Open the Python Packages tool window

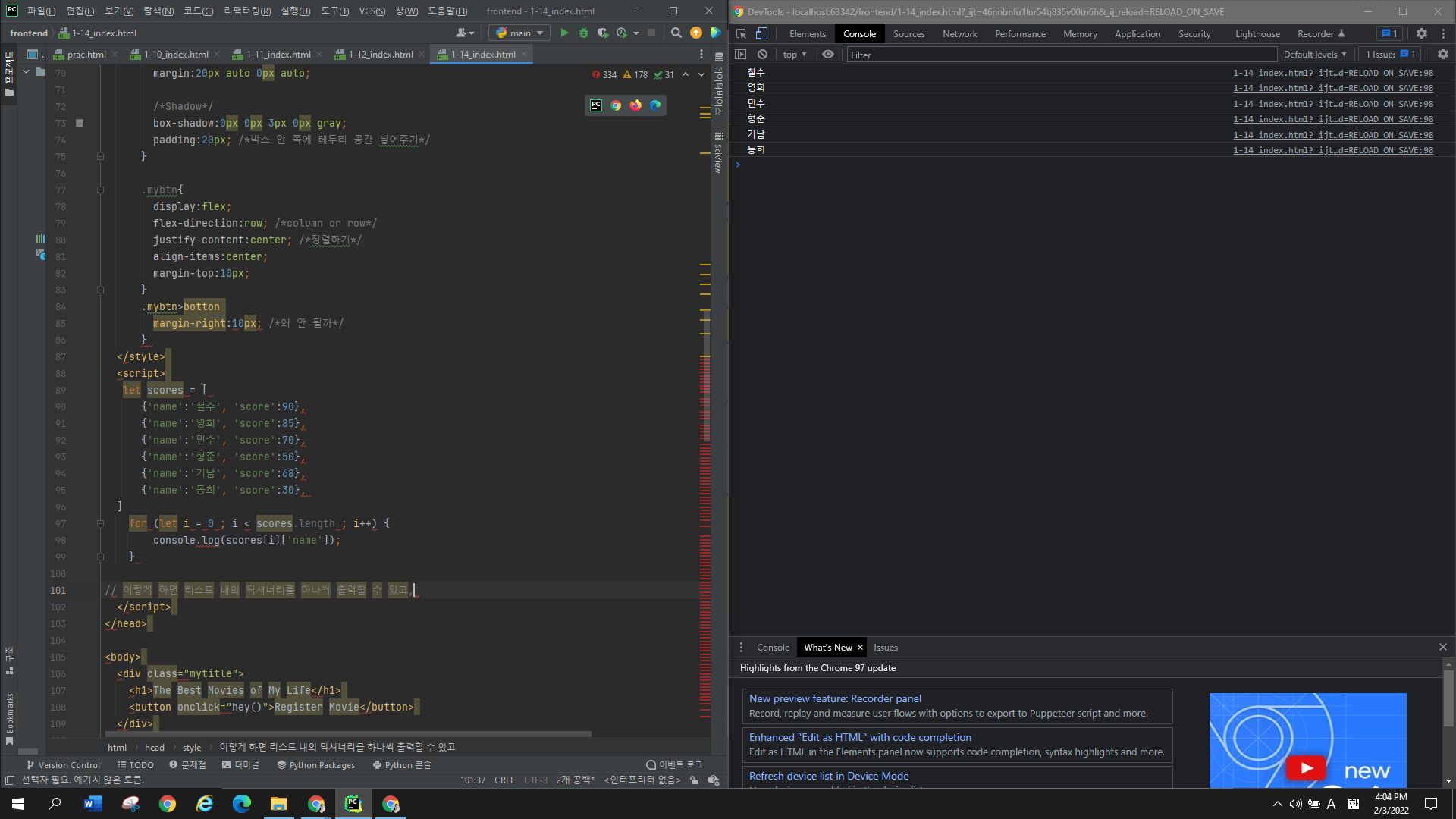tap(315, 765)
